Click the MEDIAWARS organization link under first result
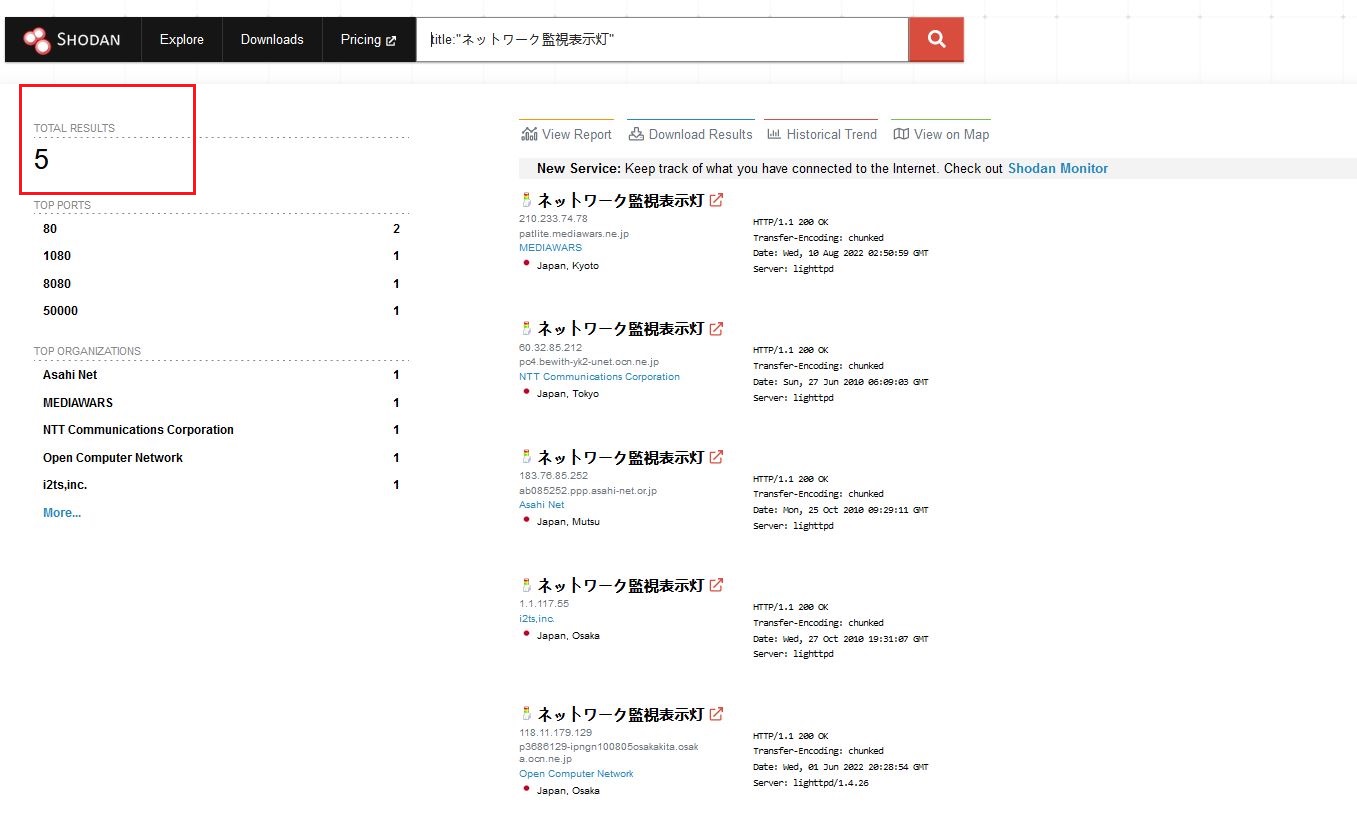 click(550, 248)
